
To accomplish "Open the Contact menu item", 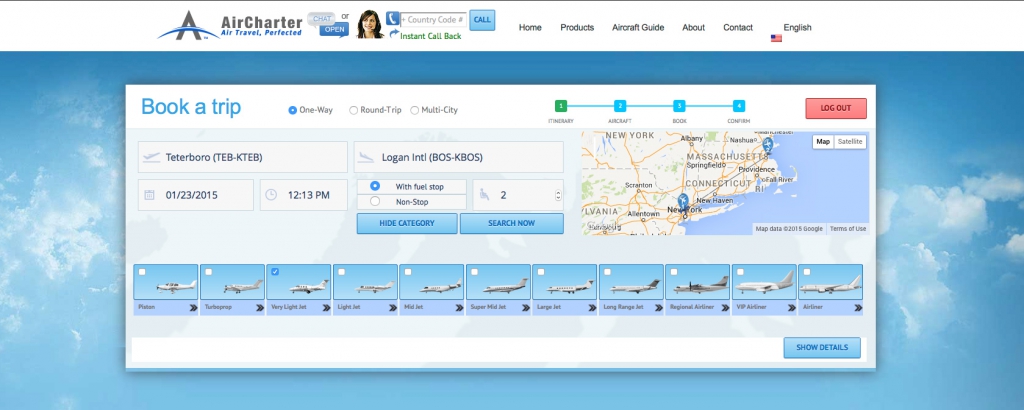I will point(738,27).
